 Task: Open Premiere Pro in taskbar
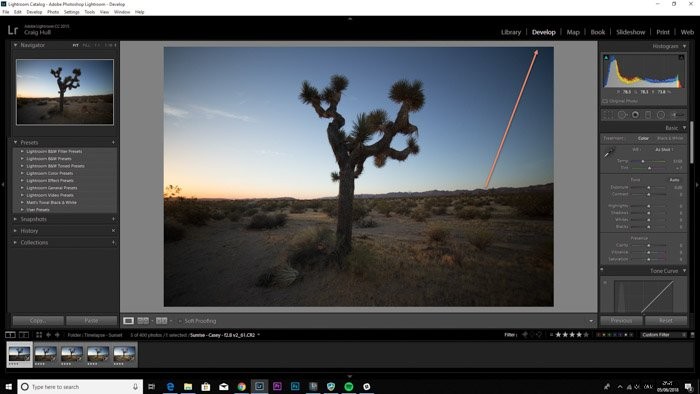pos(277,386)
